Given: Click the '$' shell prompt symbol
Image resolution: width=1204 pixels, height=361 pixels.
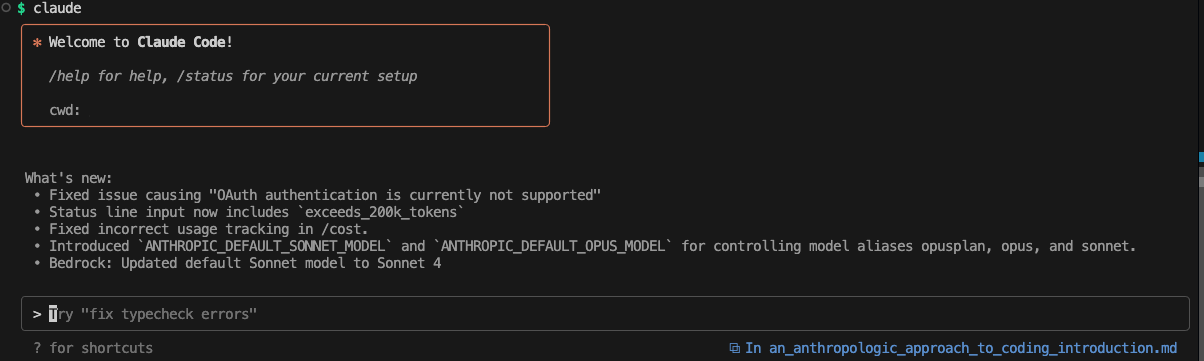Looking at the screenshot, I should click(x=21, y=8).
